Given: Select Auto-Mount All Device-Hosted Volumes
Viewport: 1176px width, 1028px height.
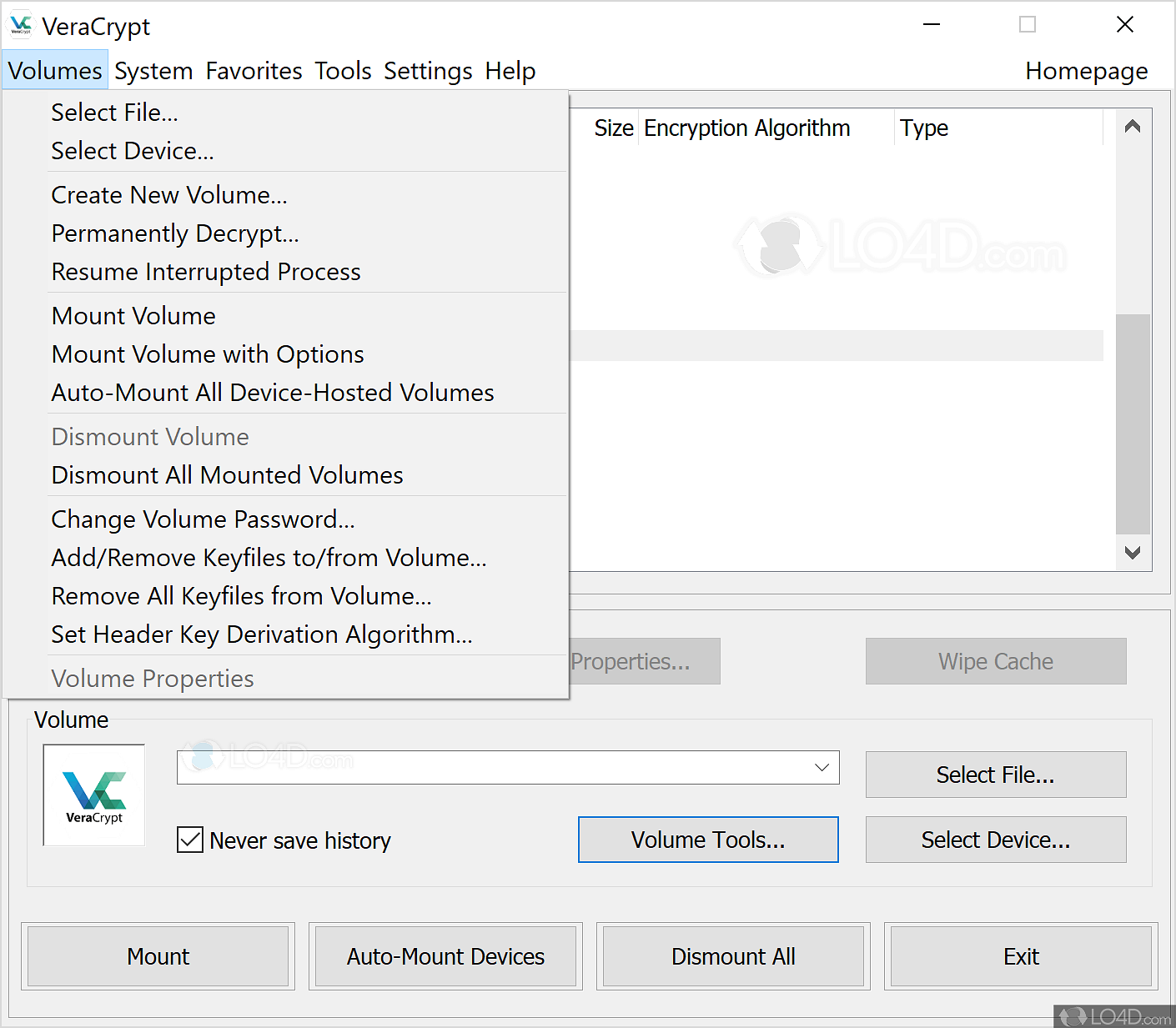Looking at the screenshot, I should (x=285, y=393).
